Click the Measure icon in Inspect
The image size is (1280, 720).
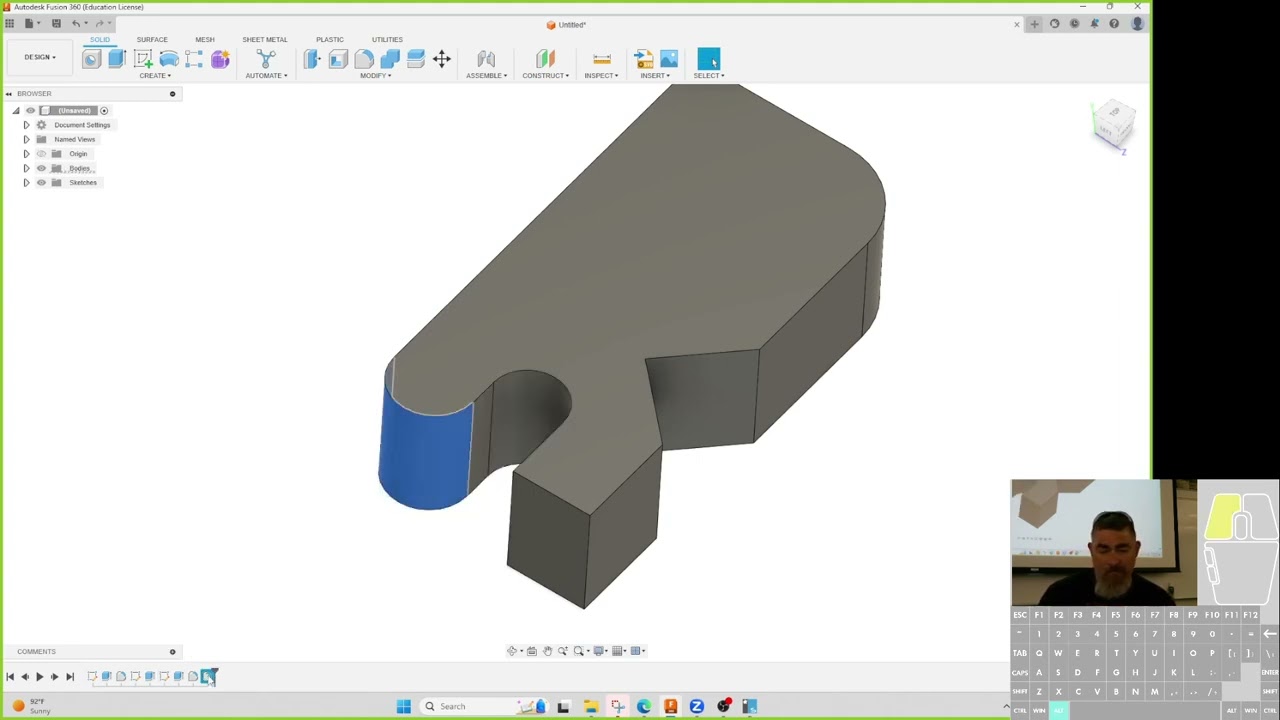click(x=601, y=59)
